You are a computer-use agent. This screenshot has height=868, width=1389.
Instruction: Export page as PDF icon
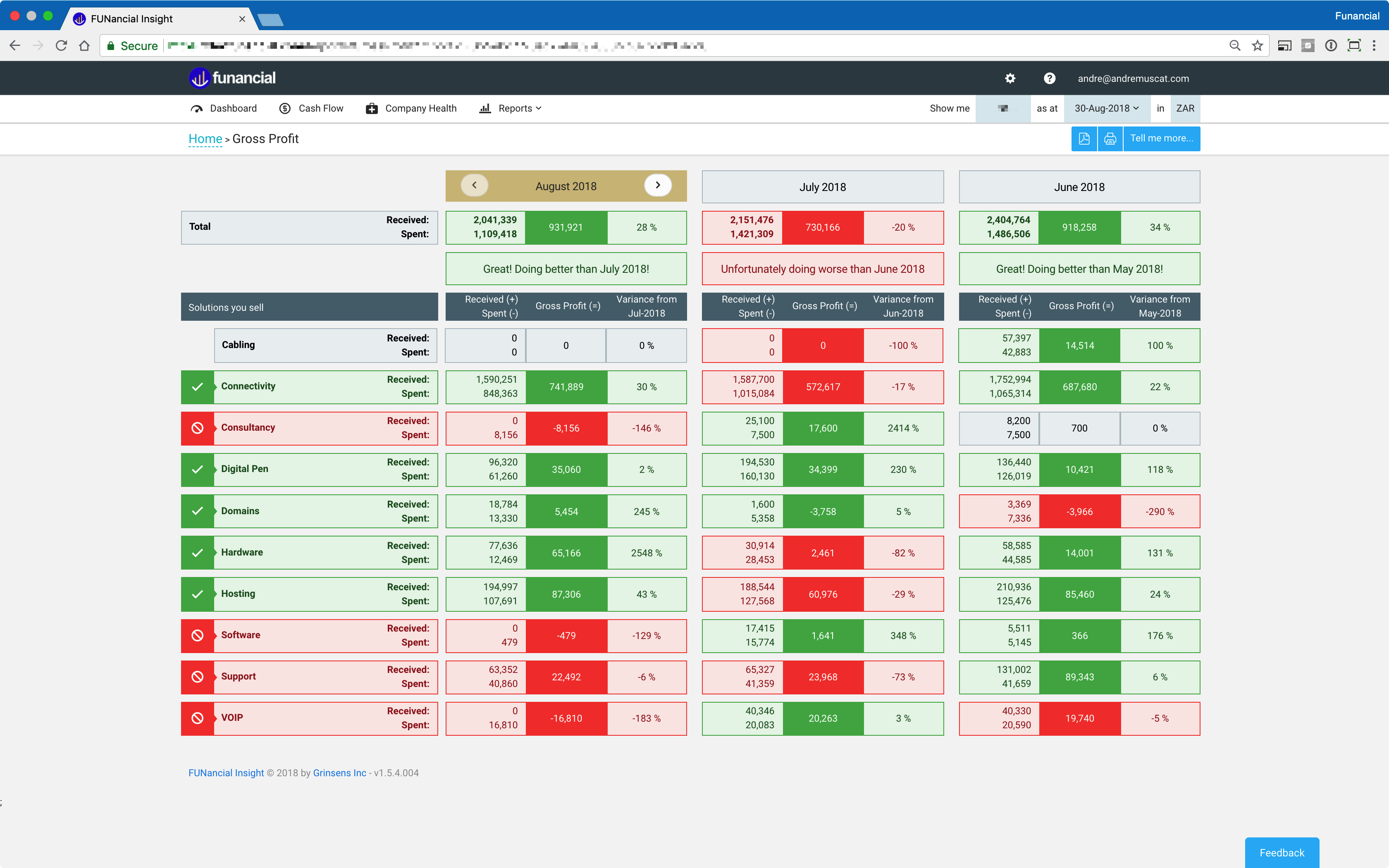[1084, 138]
